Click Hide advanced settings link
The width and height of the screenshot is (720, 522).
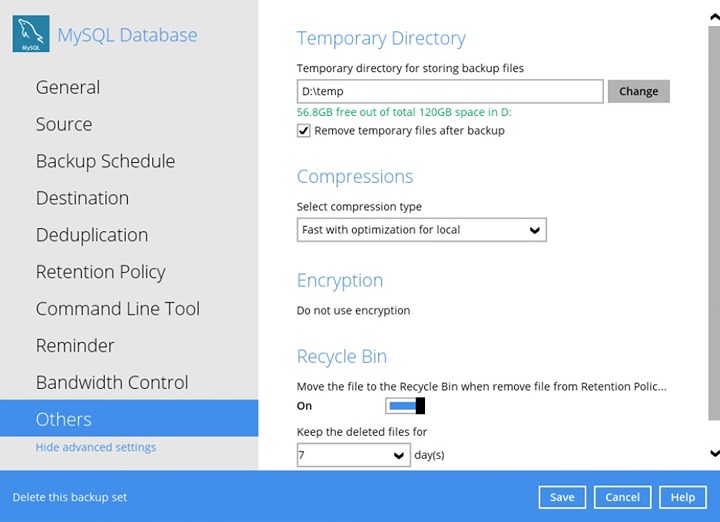(x=96, y=447)
